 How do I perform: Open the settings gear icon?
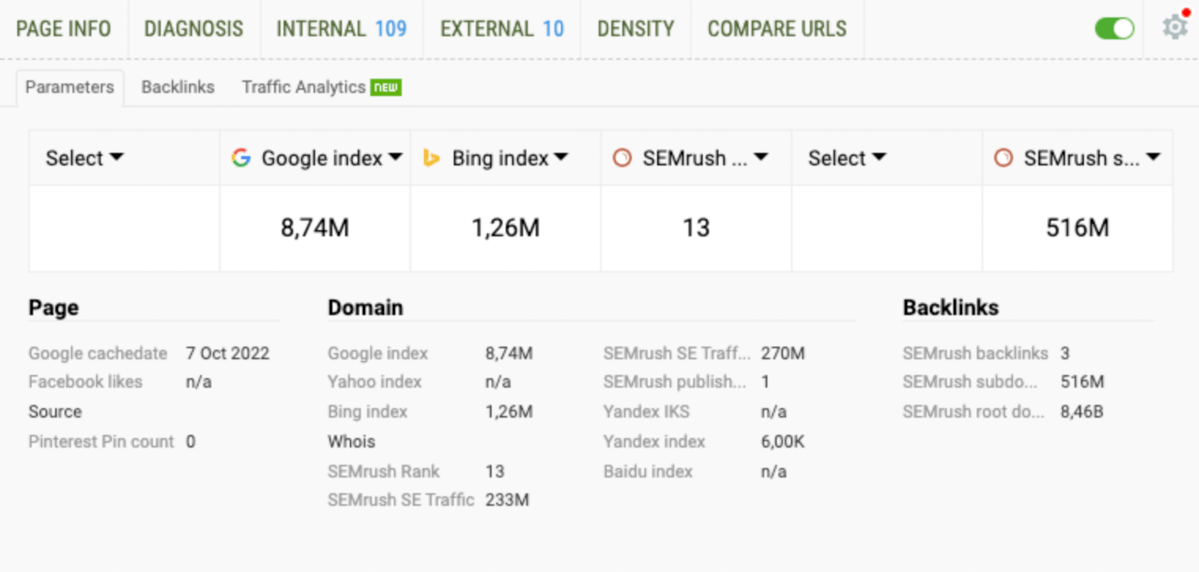1175,28
